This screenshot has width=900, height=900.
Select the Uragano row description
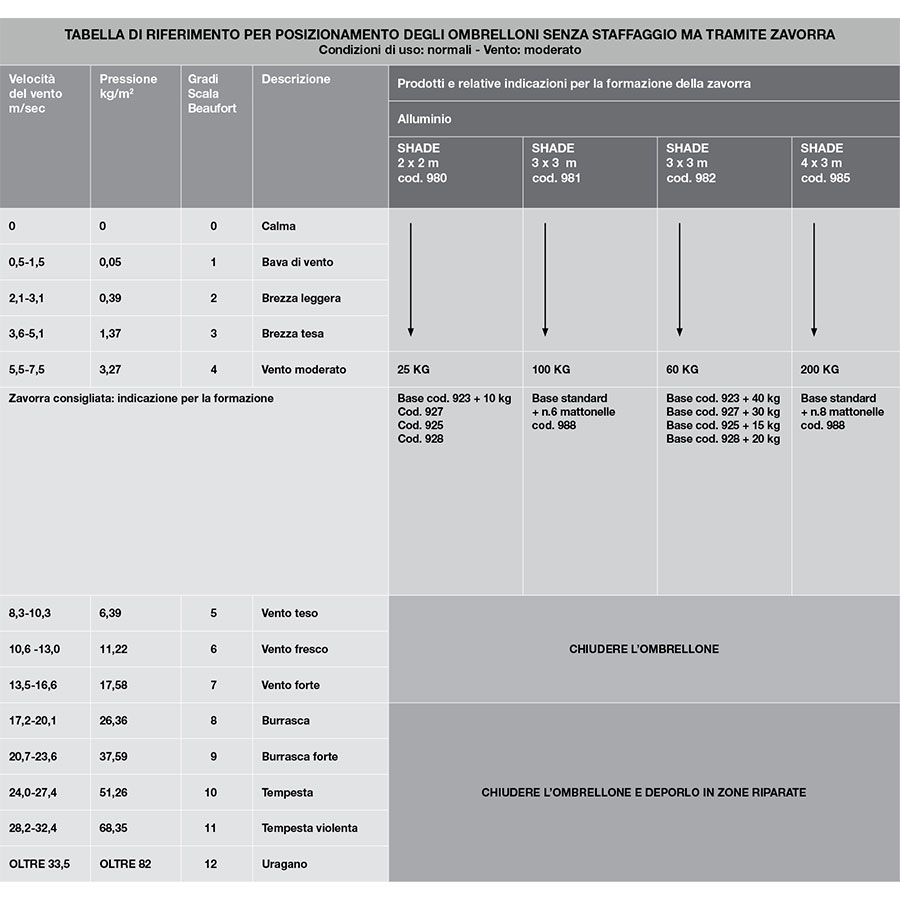(x=284, y=864)
